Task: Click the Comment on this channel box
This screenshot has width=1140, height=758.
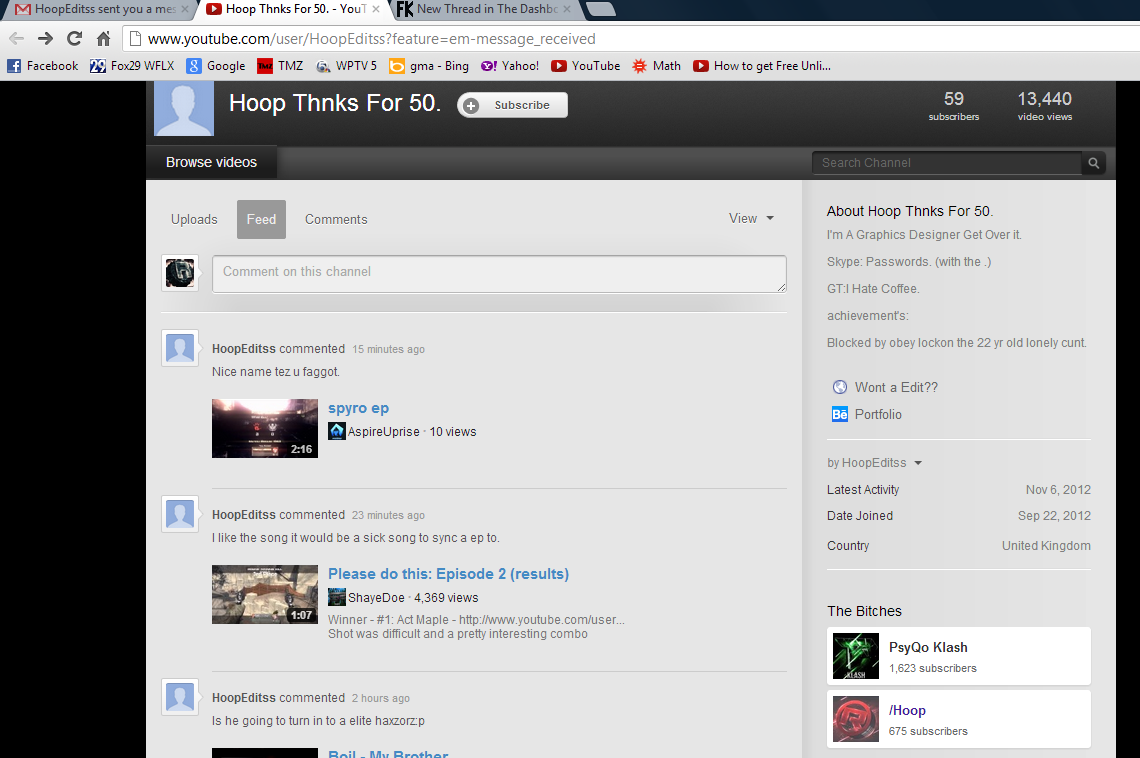Action: [499, 274]
